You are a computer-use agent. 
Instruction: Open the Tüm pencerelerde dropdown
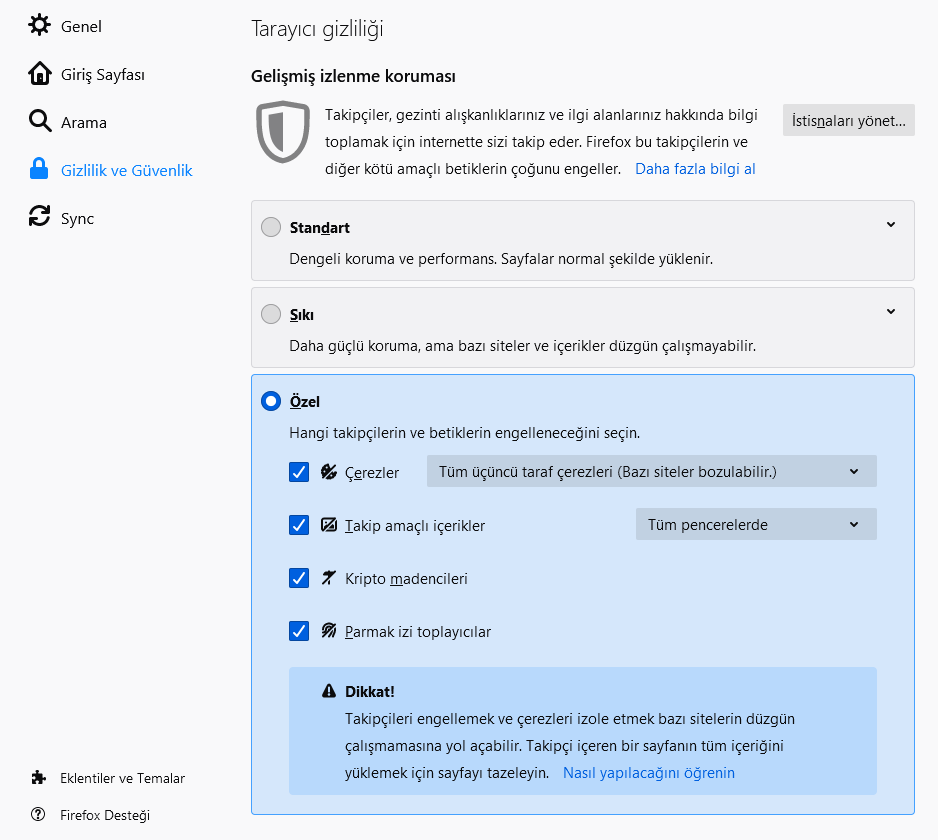(755, 525)
